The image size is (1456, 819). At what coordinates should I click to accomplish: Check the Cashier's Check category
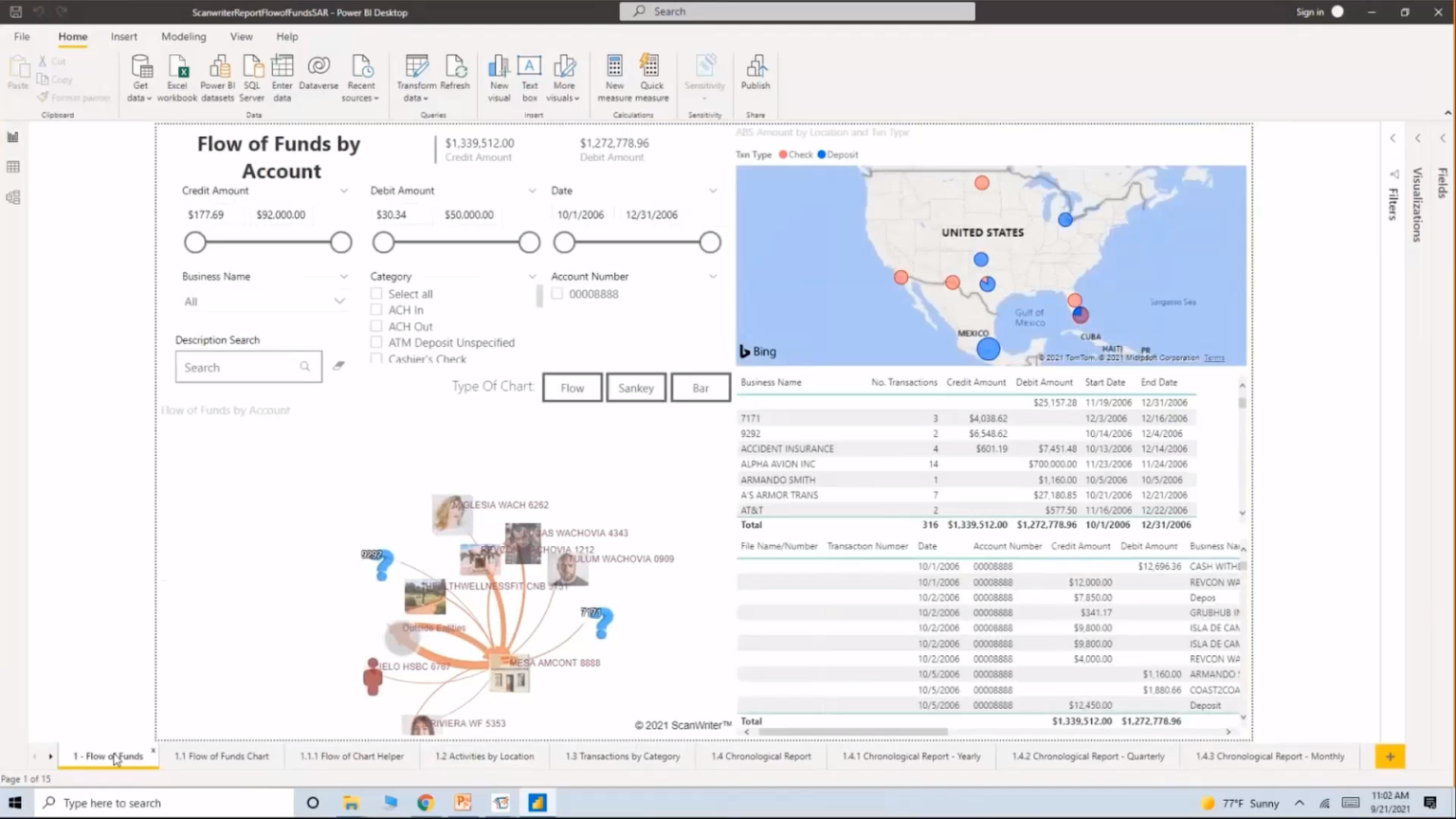pyautogui.click(x=376, y=358)
